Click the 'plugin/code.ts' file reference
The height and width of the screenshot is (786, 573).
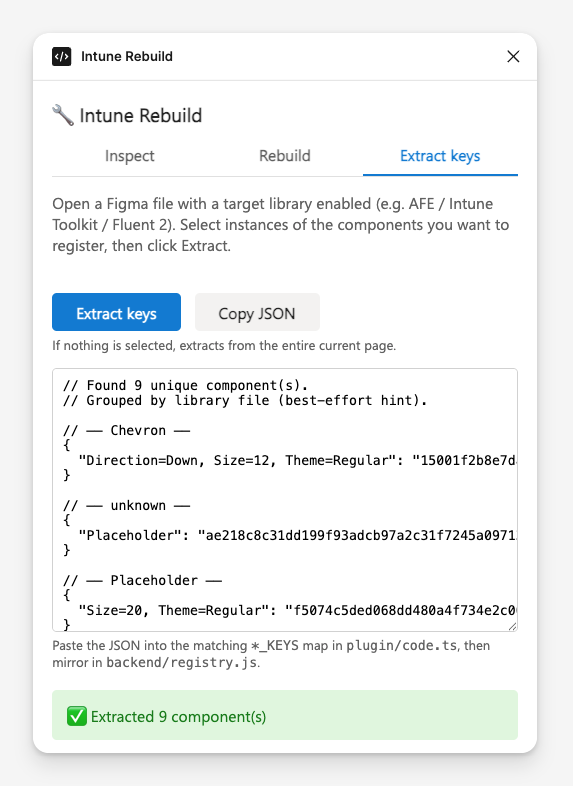pos(402,645)
